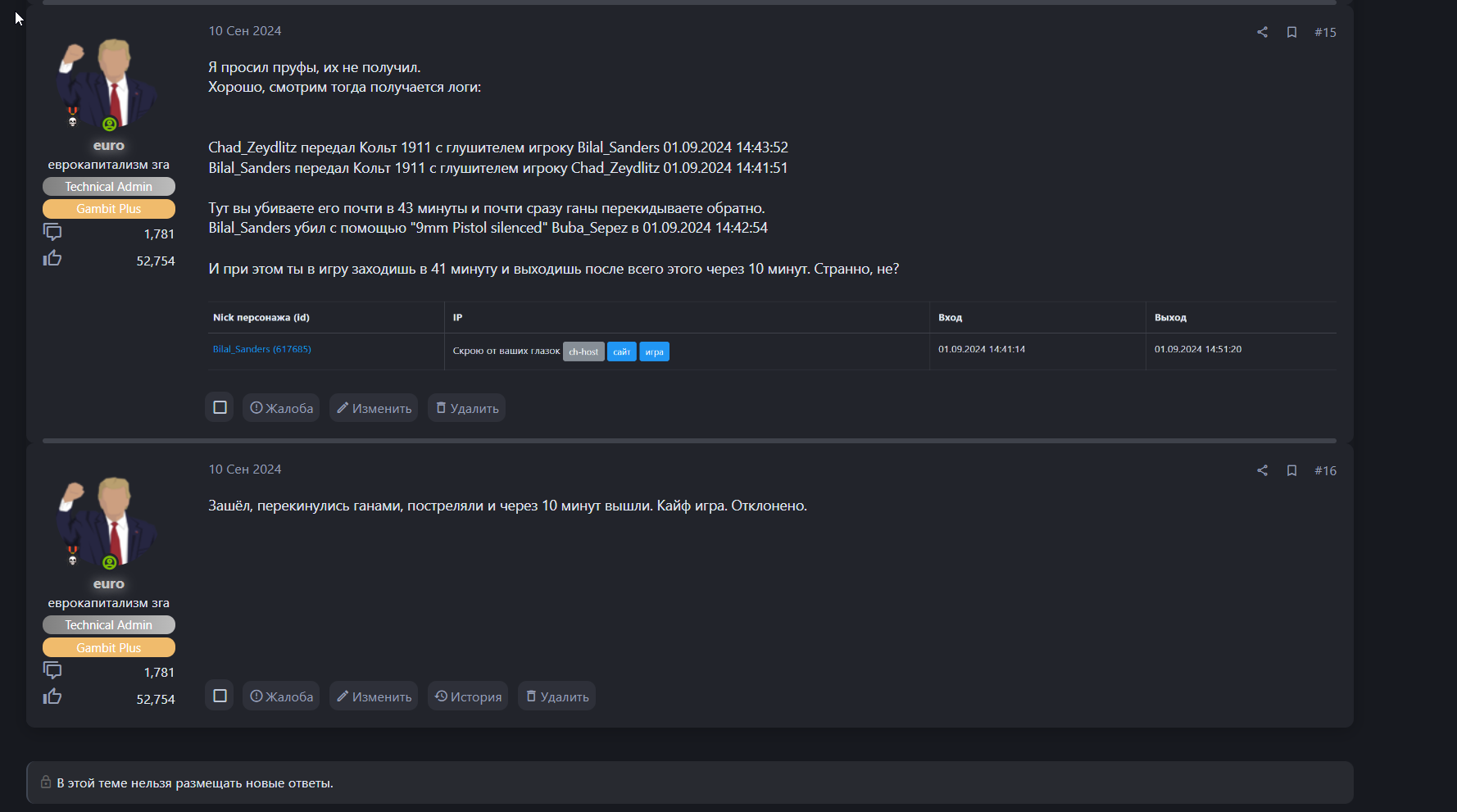Screen dimensions: 1457x812
Task: Bookmark post #16 using the bookmark icon
Action: pyautogui.click(x=1291, y=470)
